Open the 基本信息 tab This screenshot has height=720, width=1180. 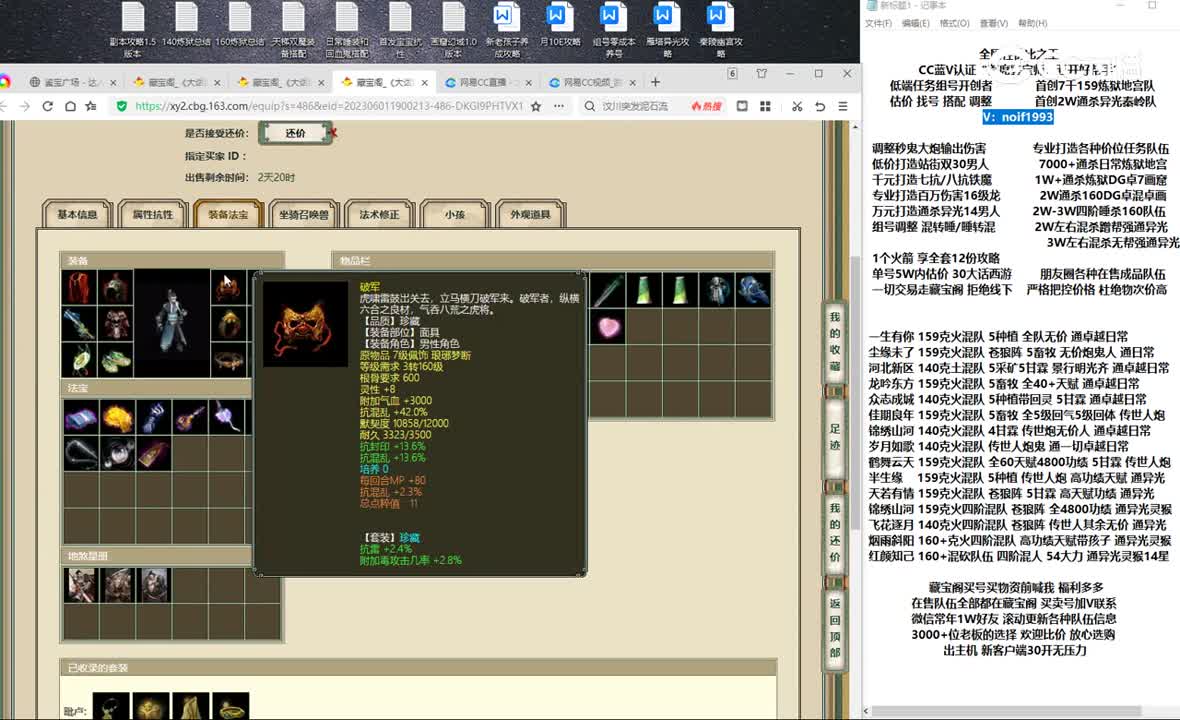tap(78, 214)
